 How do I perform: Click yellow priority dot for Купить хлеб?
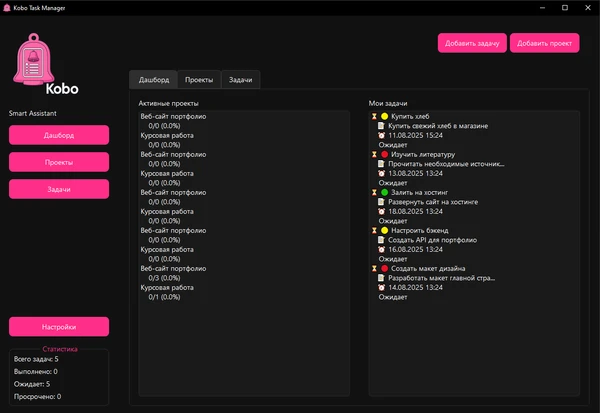click(384, 117)
